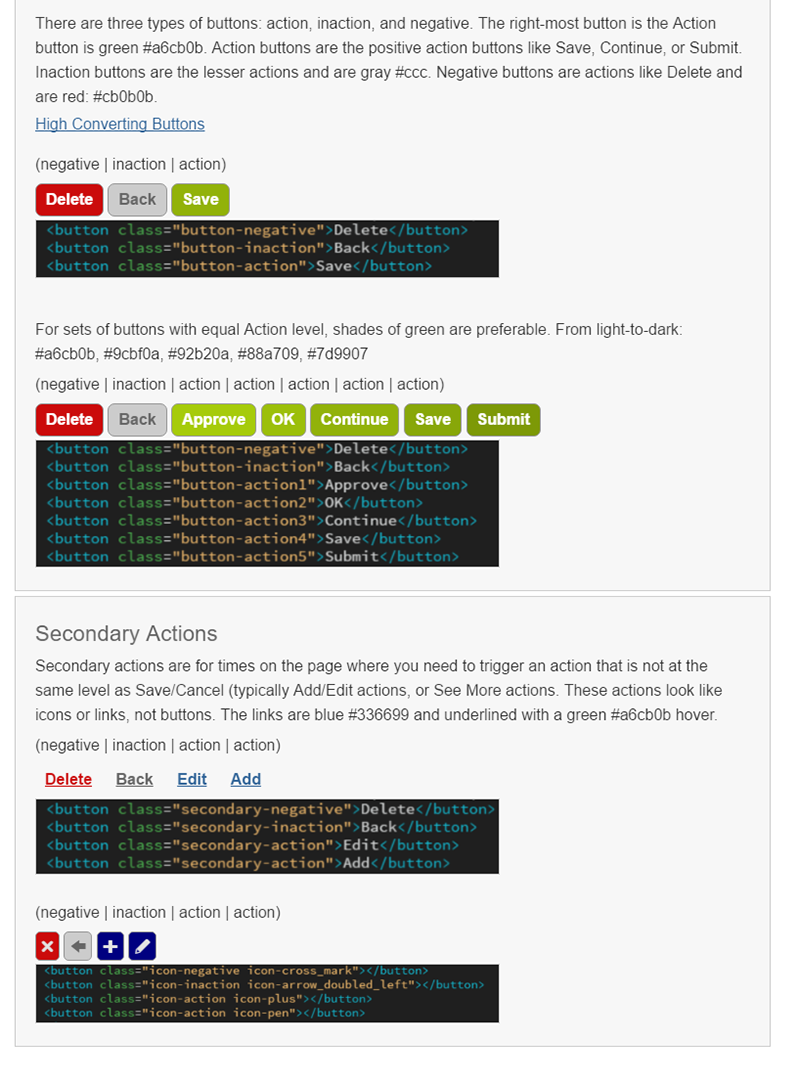Hit the green Continue button
Screen dimensions: 800x1065
[354, 420]
